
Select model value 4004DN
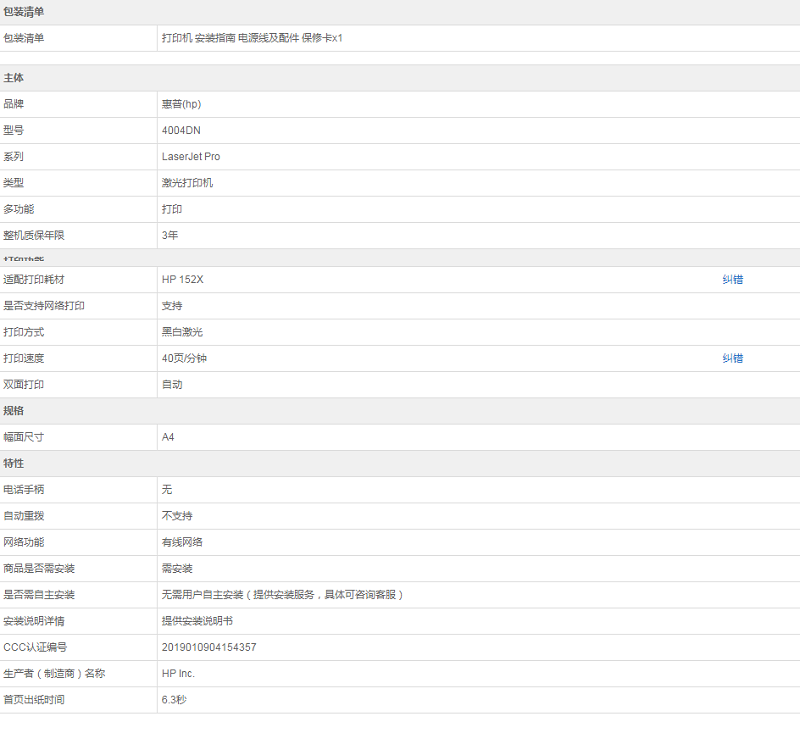[181, 130]
